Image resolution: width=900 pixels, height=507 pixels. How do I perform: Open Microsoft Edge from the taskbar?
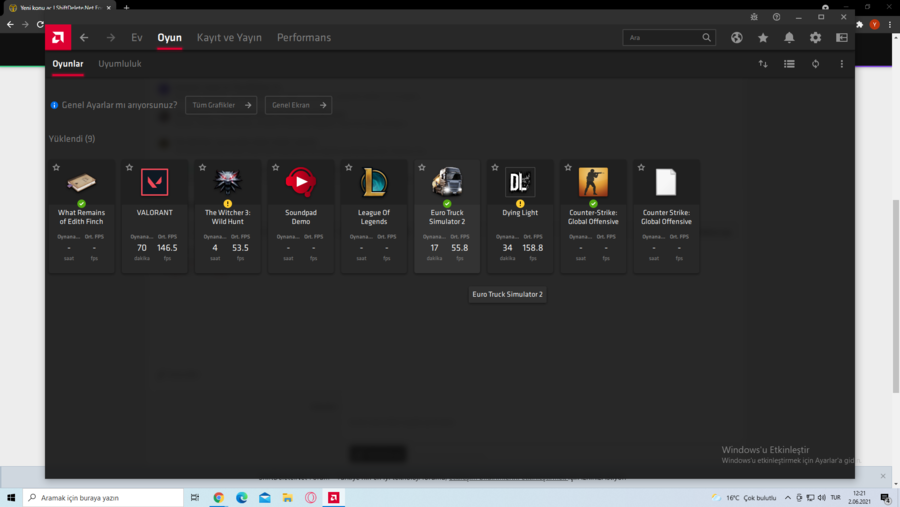[x=242, y=497]
